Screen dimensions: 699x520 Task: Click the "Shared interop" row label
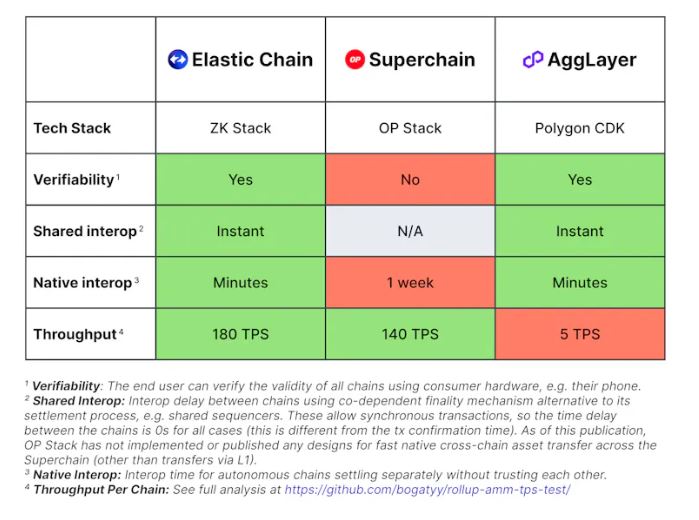pos(85,231)
